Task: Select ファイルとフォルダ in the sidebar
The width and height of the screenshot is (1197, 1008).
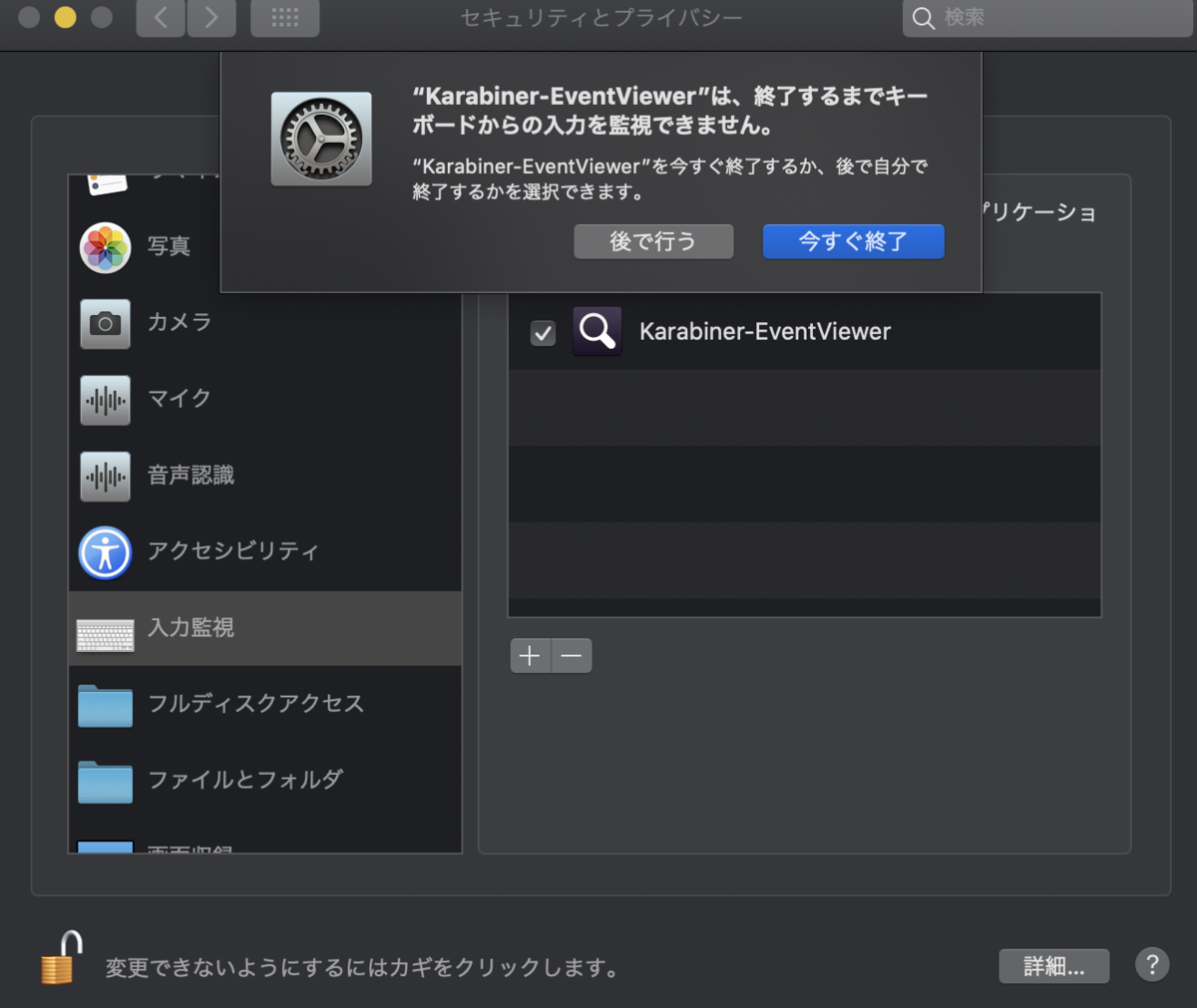Action: point(265,780)
